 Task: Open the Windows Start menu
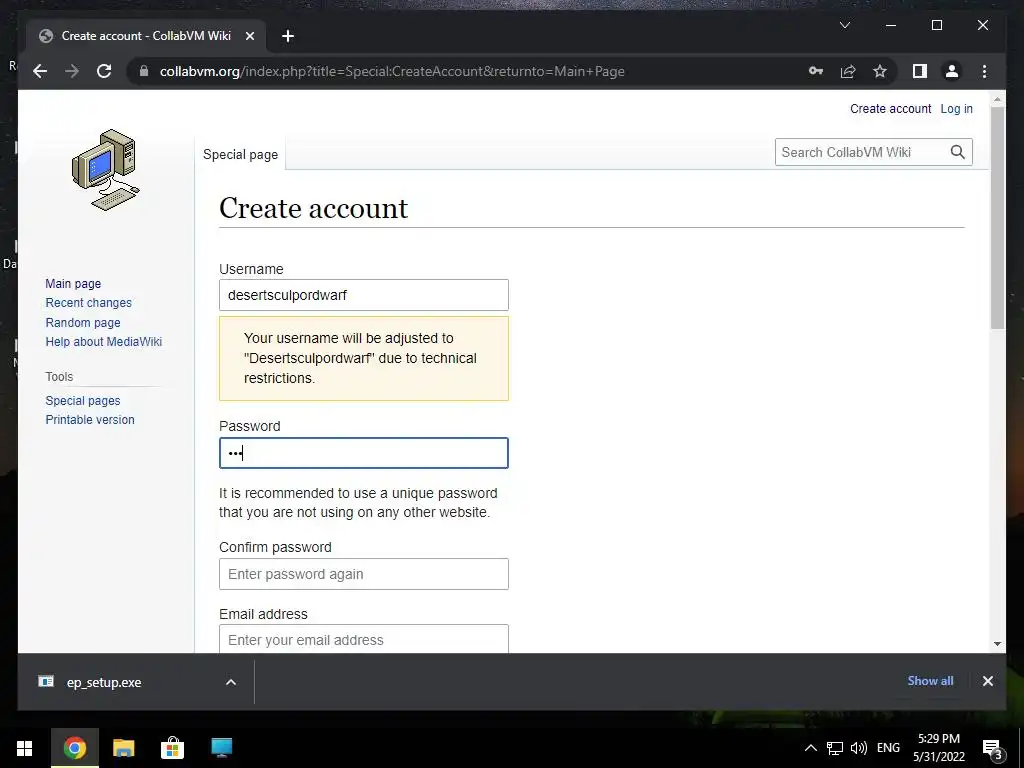click(25, 748)
